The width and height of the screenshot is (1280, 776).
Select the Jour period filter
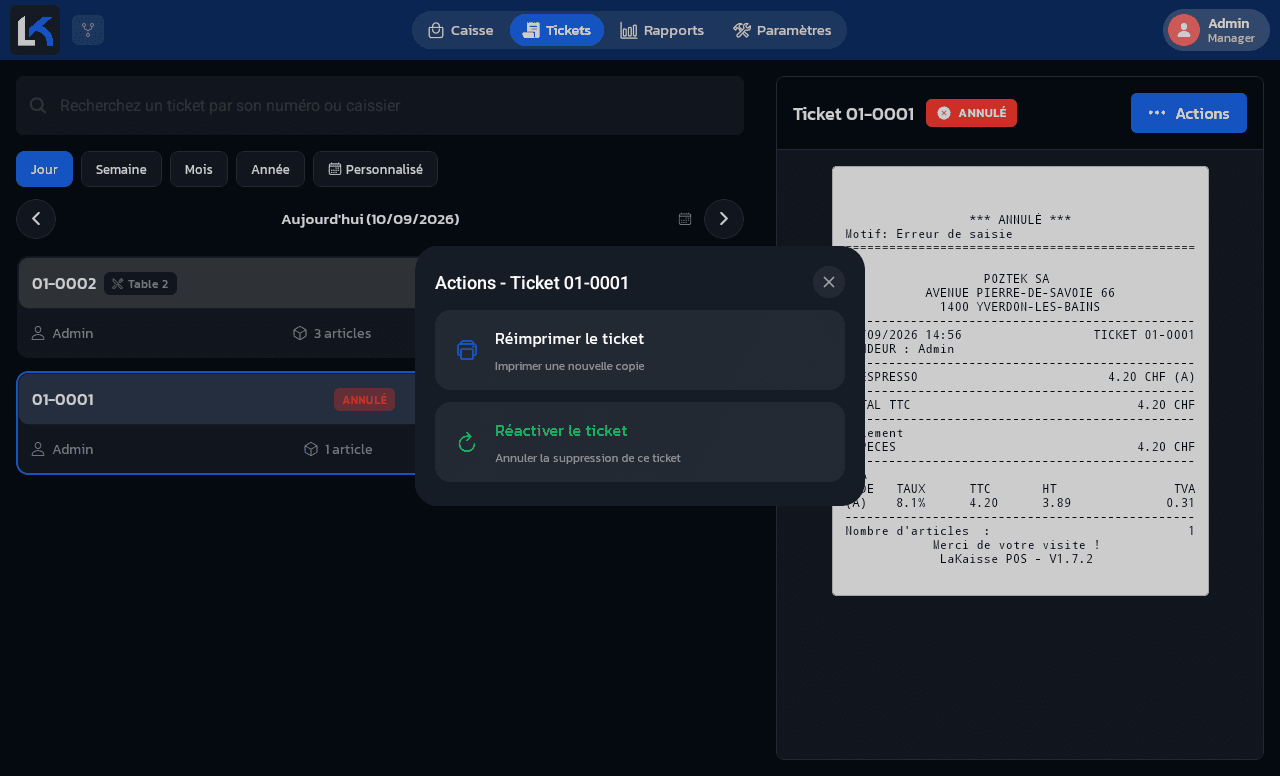tap(44, 169)
